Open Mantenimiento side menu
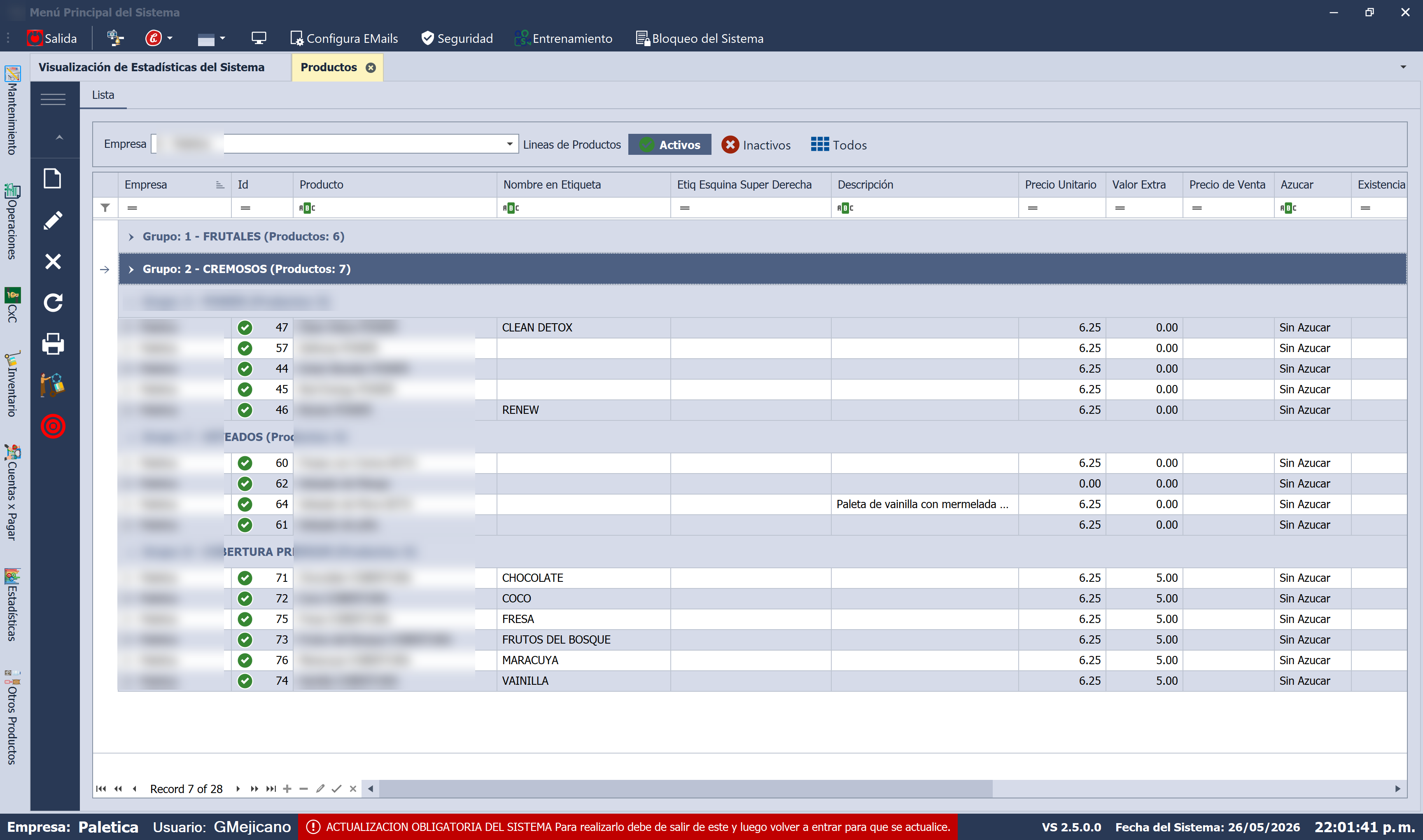Image resolution: width=1423 pixels, height=840 pixels. tap(12, 111)
